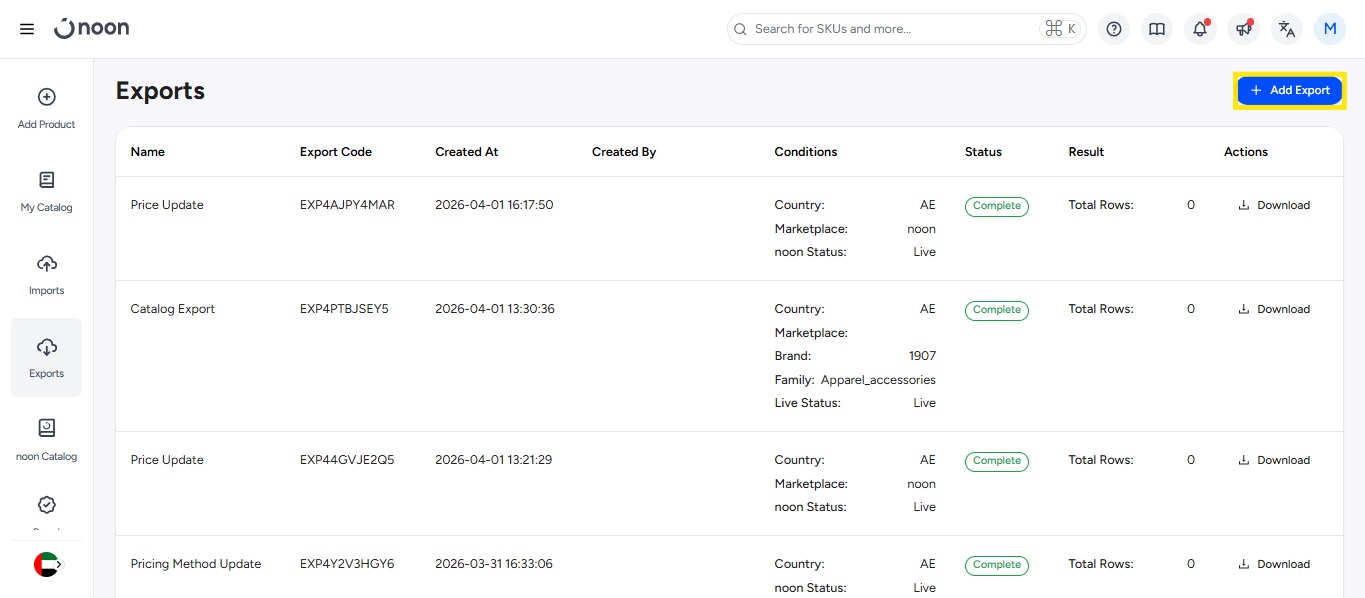Select Exports in the sidebar
This screenshot has width=1365, height=598.
46,358
